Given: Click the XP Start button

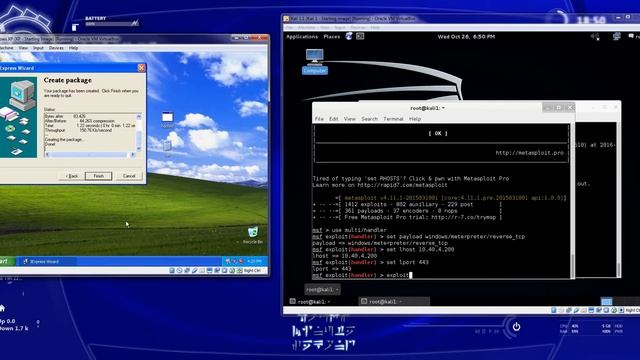Looking at the screenshot, I should (7, 261).
